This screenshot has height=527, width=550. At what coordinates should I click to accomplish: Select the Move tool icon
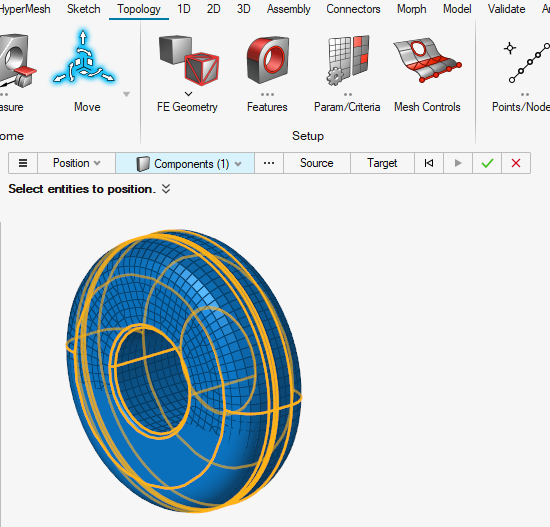83,59
